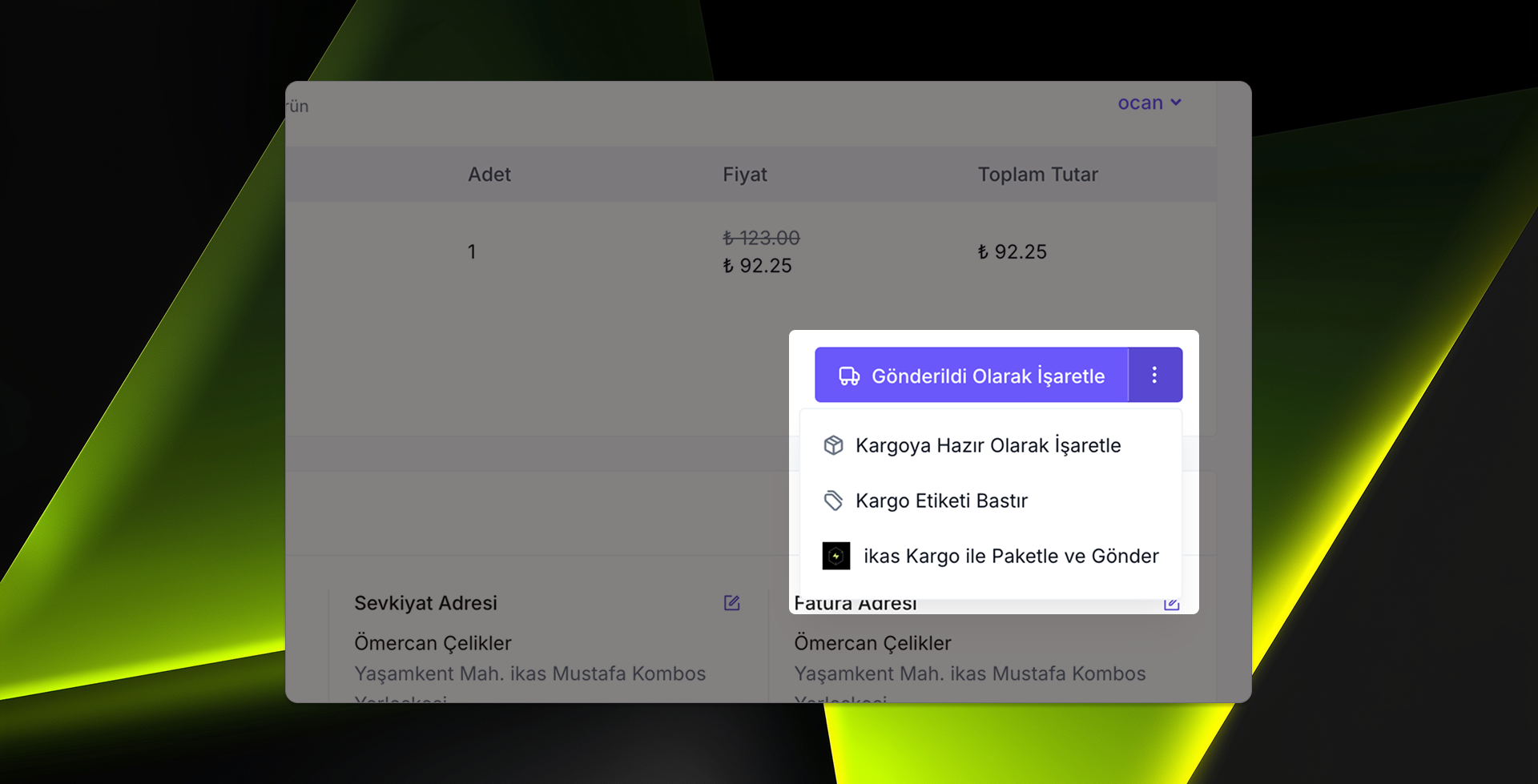Click the package icon beside Kargoya Hazır option
The width and height of the screenshot is (1538, 784).
coord(835,445)
